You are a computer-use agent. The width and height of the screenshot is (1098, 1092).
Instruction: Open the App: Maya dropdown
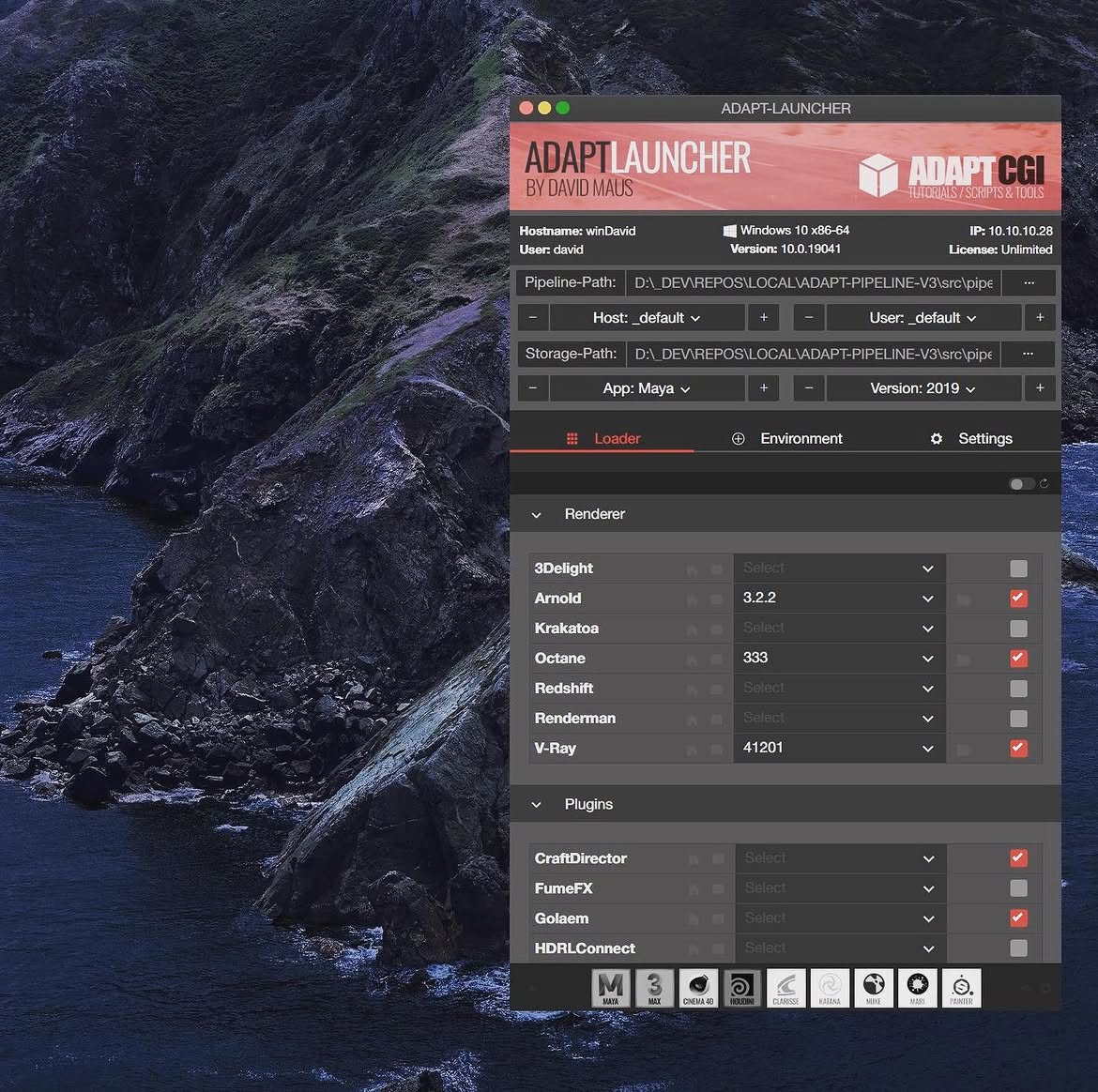pos(647,388)
